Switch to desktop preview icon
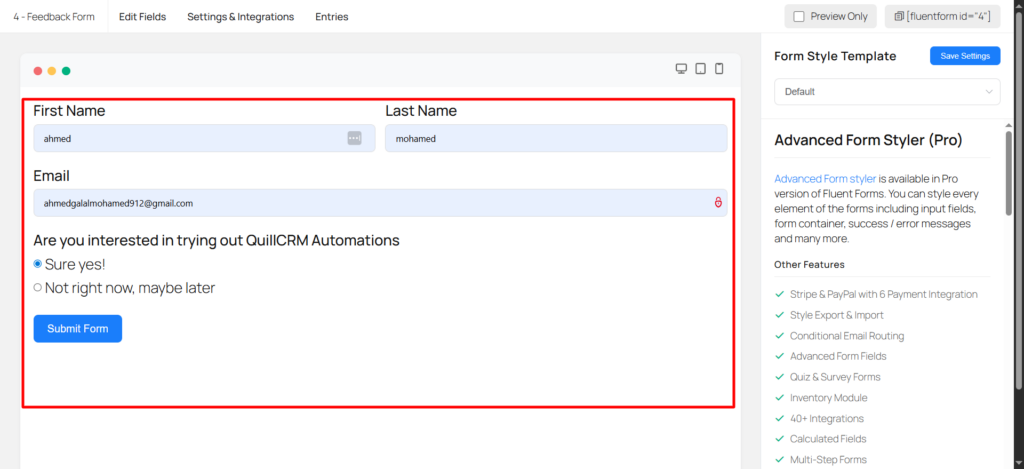 (x=681, y=69)
